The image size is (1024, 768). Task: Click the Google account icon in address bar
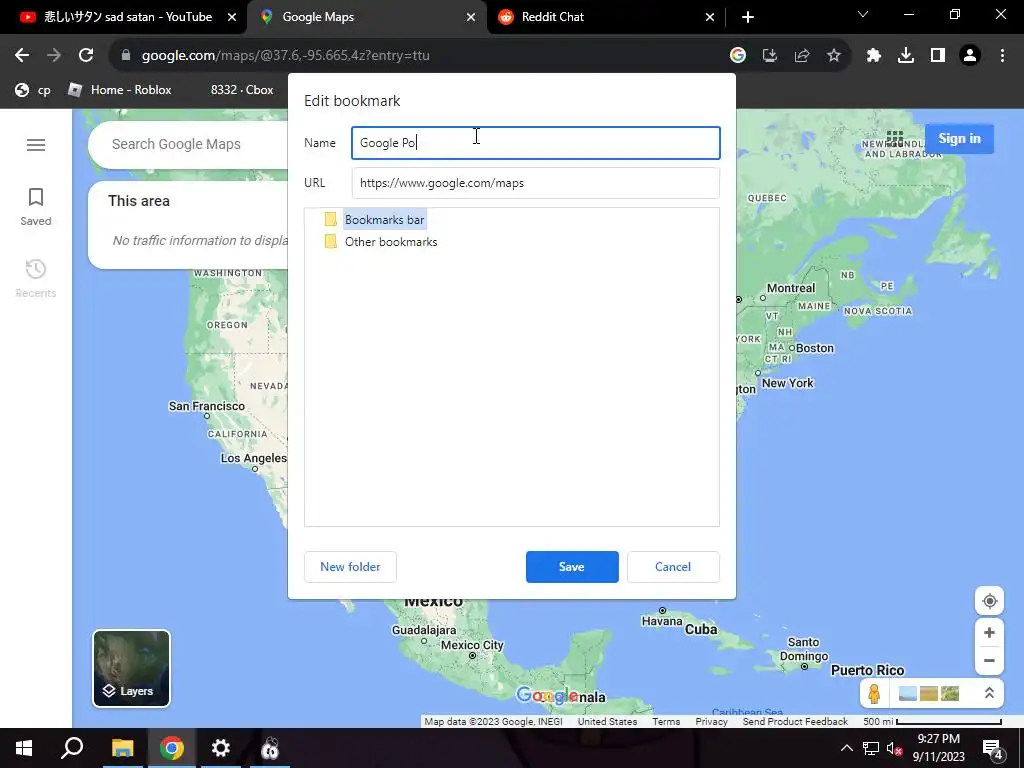(738, 56)
